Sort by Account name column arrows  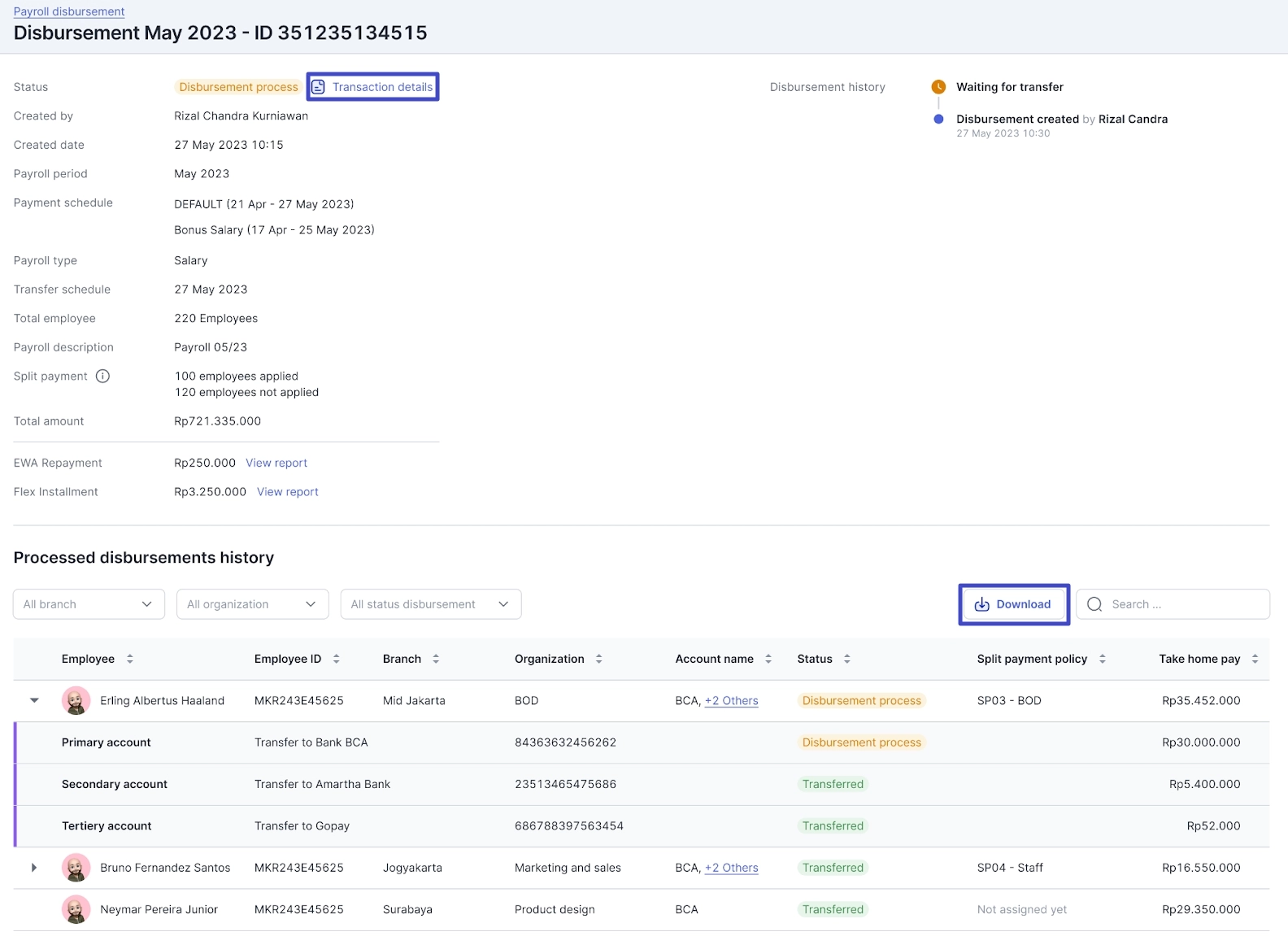768,659
